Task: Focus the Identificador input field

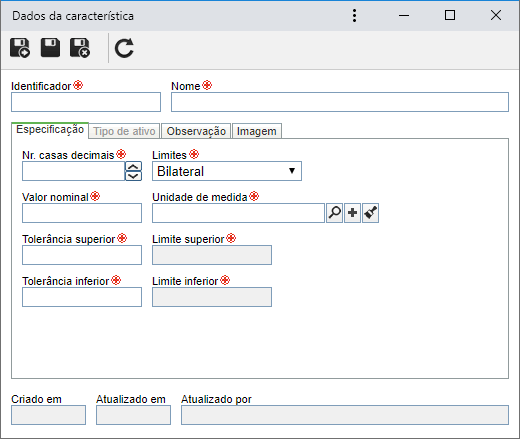Action: (x=86, y=102)
